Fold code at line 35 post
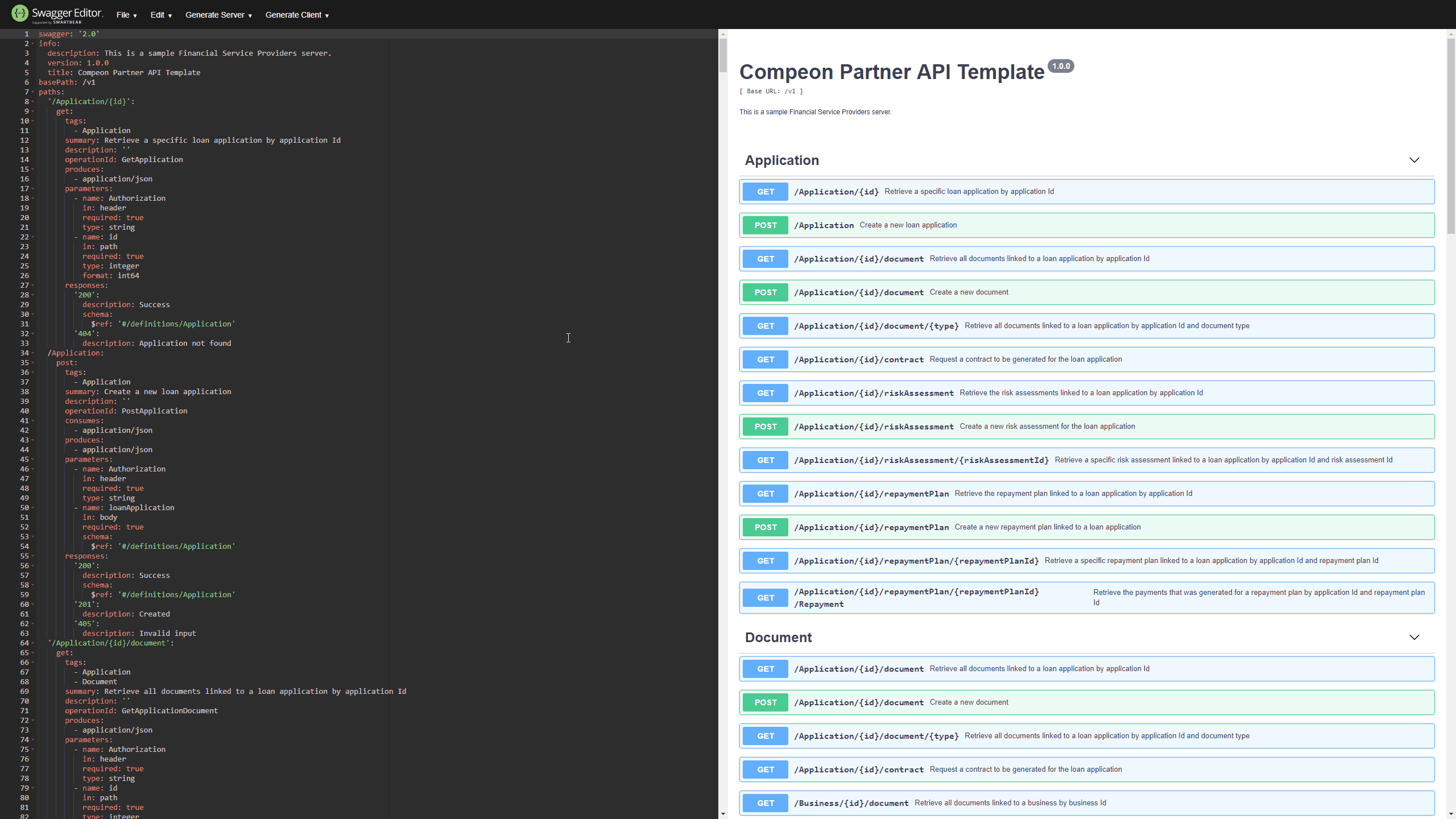 pyautogui.click(x=32, y=363)
